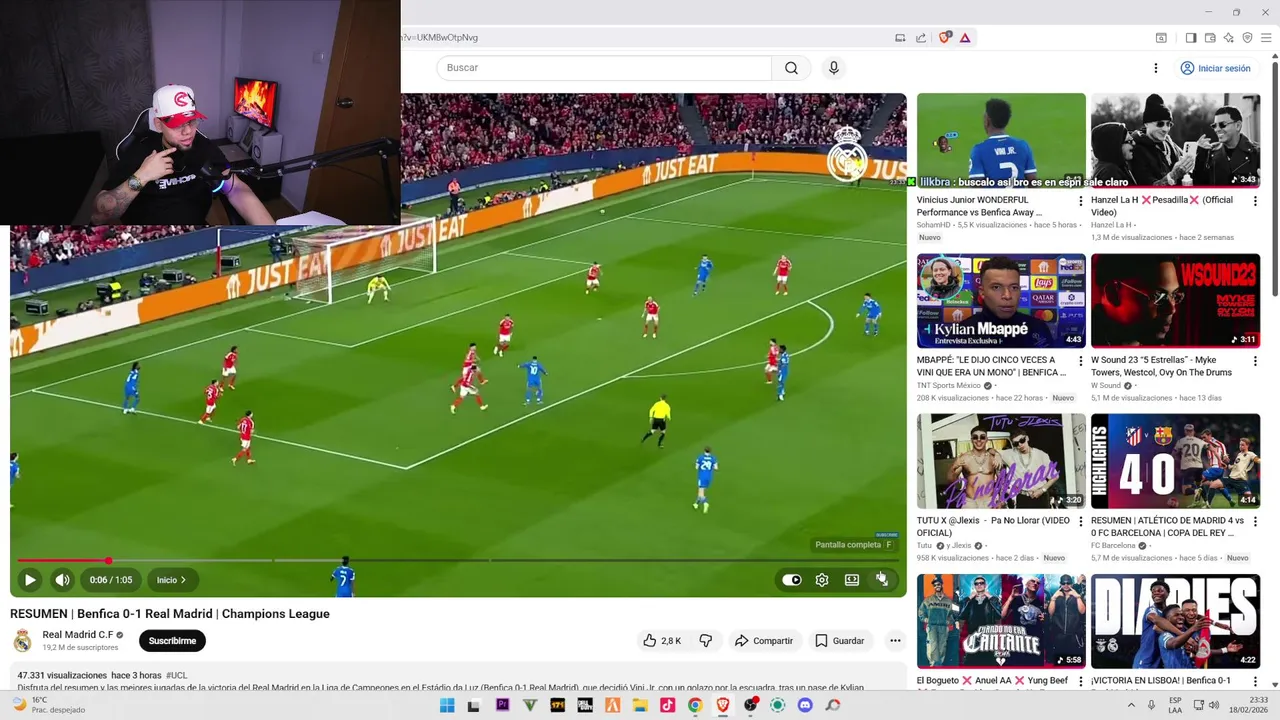Screen dimensions: 1280x720
Task: Click cast/screen icon in address bar
Action: [x=900, y=38]
